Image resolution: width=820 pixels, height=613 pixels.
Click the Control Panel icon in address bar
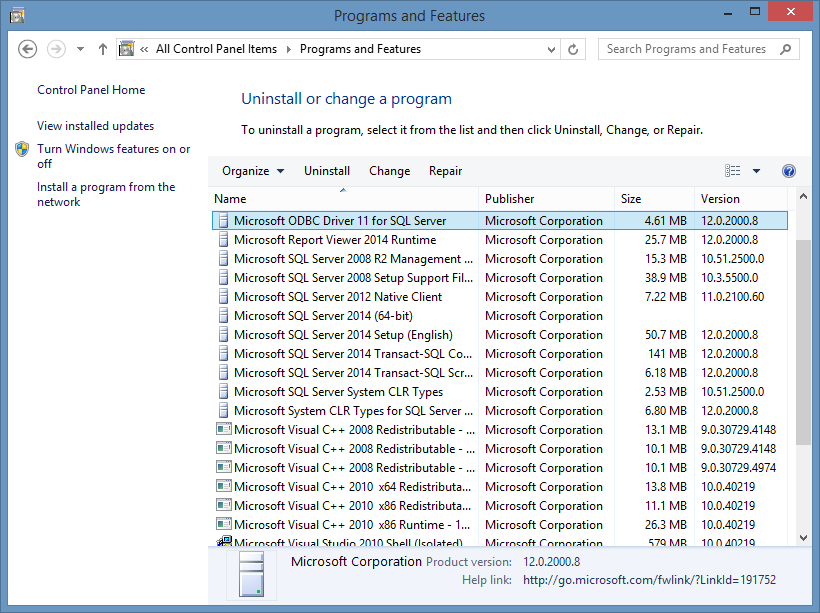click(127, 49)
